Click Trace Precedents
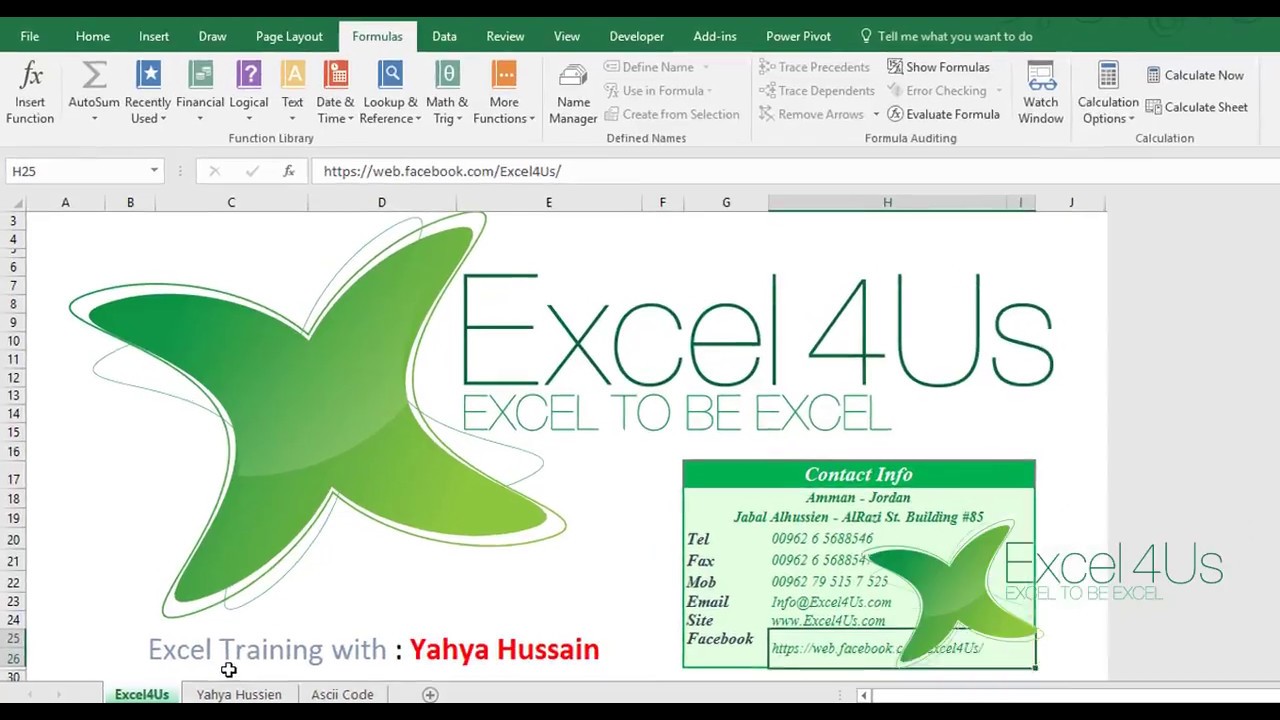 (814, 67)
